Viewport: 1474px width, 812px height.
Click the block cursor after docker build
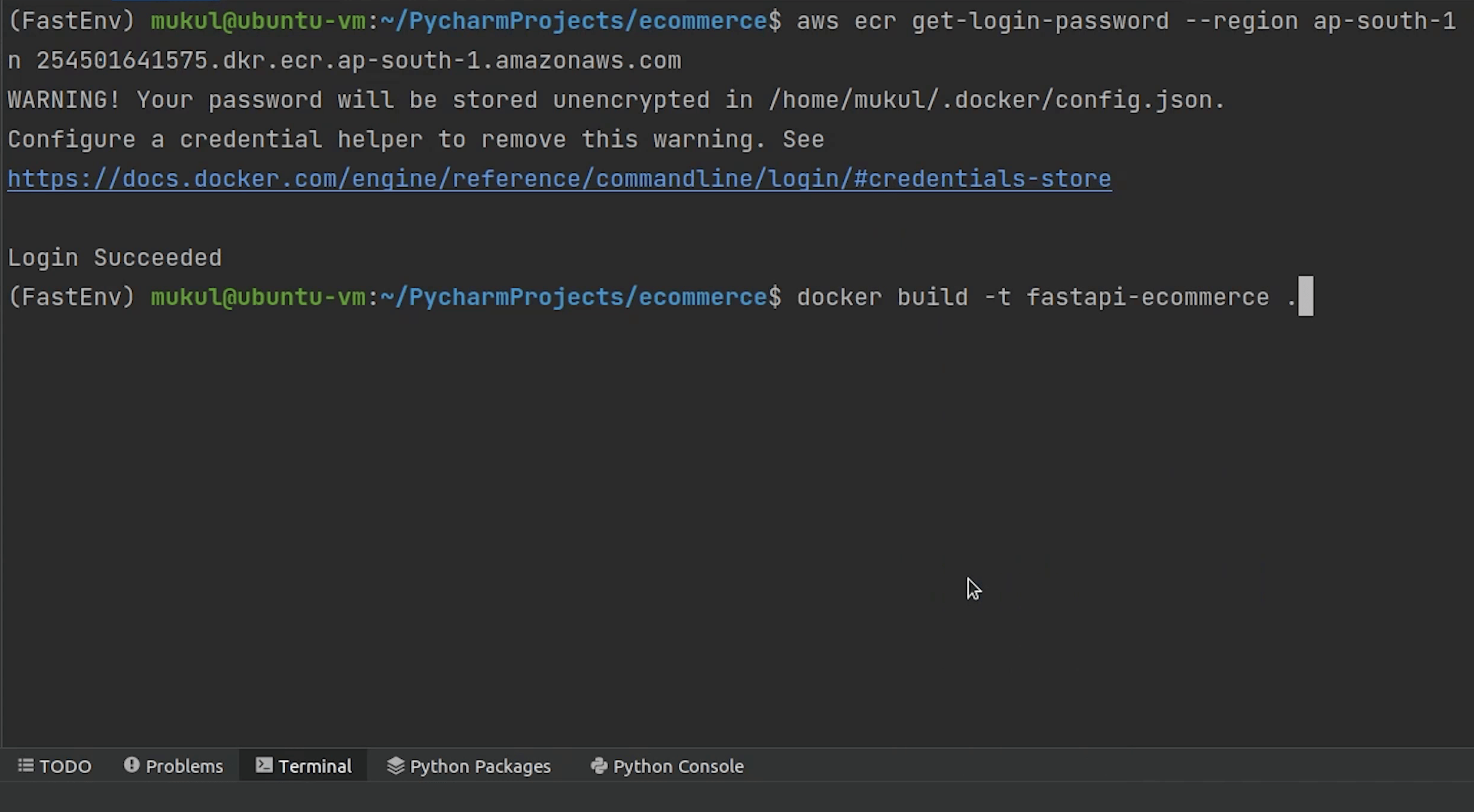tap(1305, 296)
